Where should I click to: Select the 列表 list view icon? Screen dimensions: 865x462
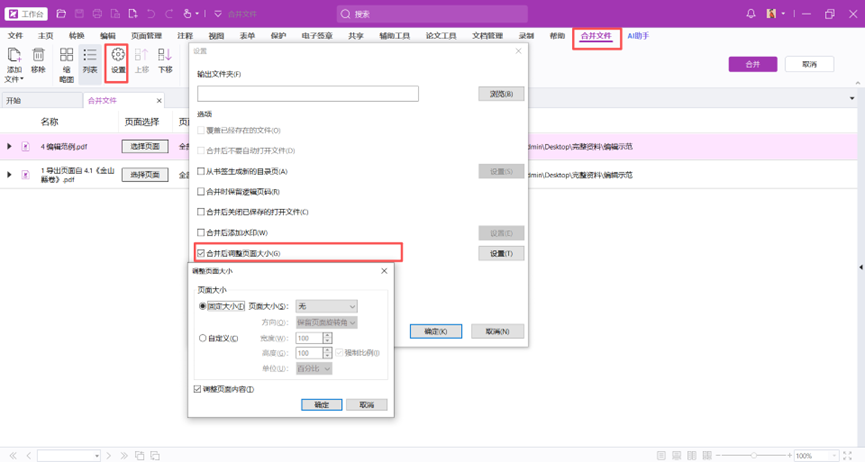click(x=90, y=57)
